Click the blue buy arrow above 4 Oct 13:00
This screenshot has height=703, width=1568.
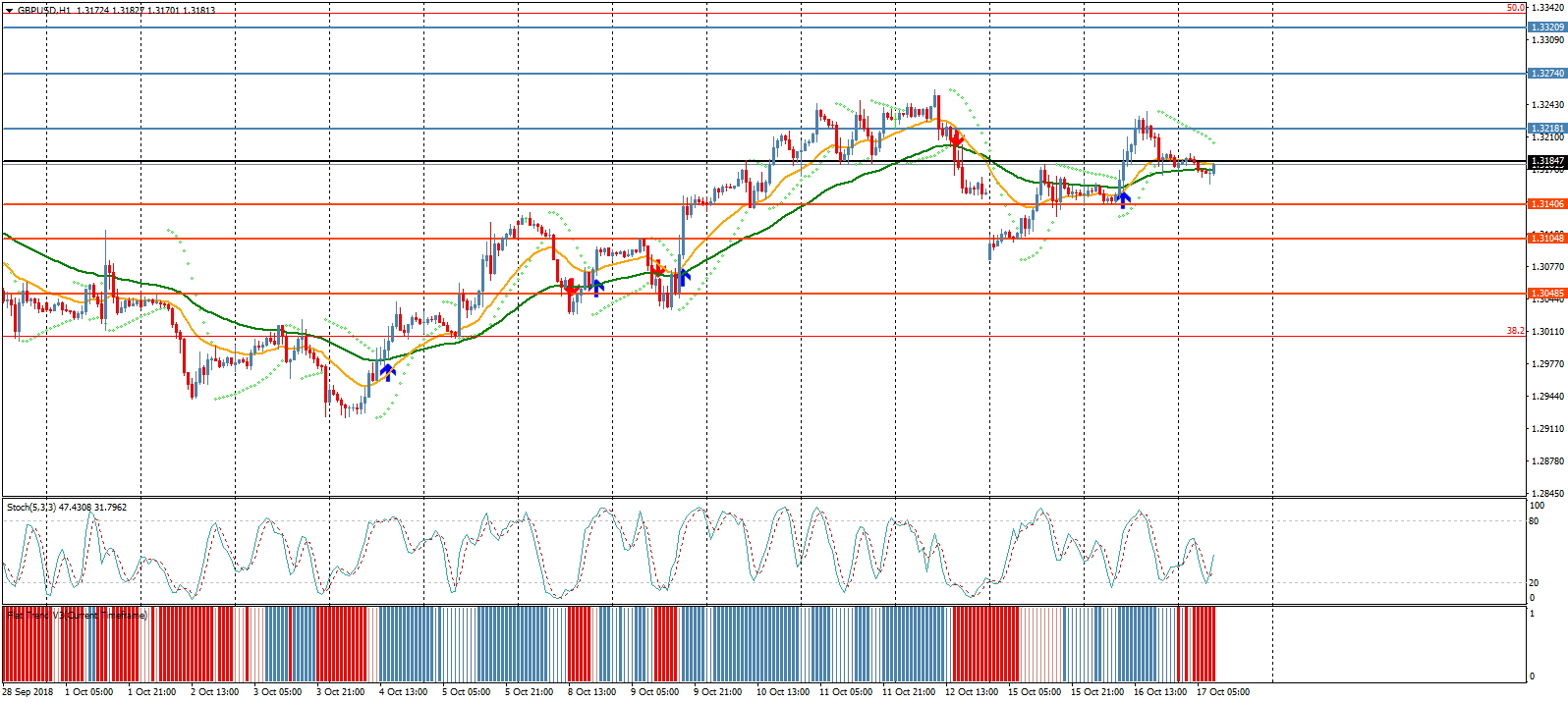[388, 371]
